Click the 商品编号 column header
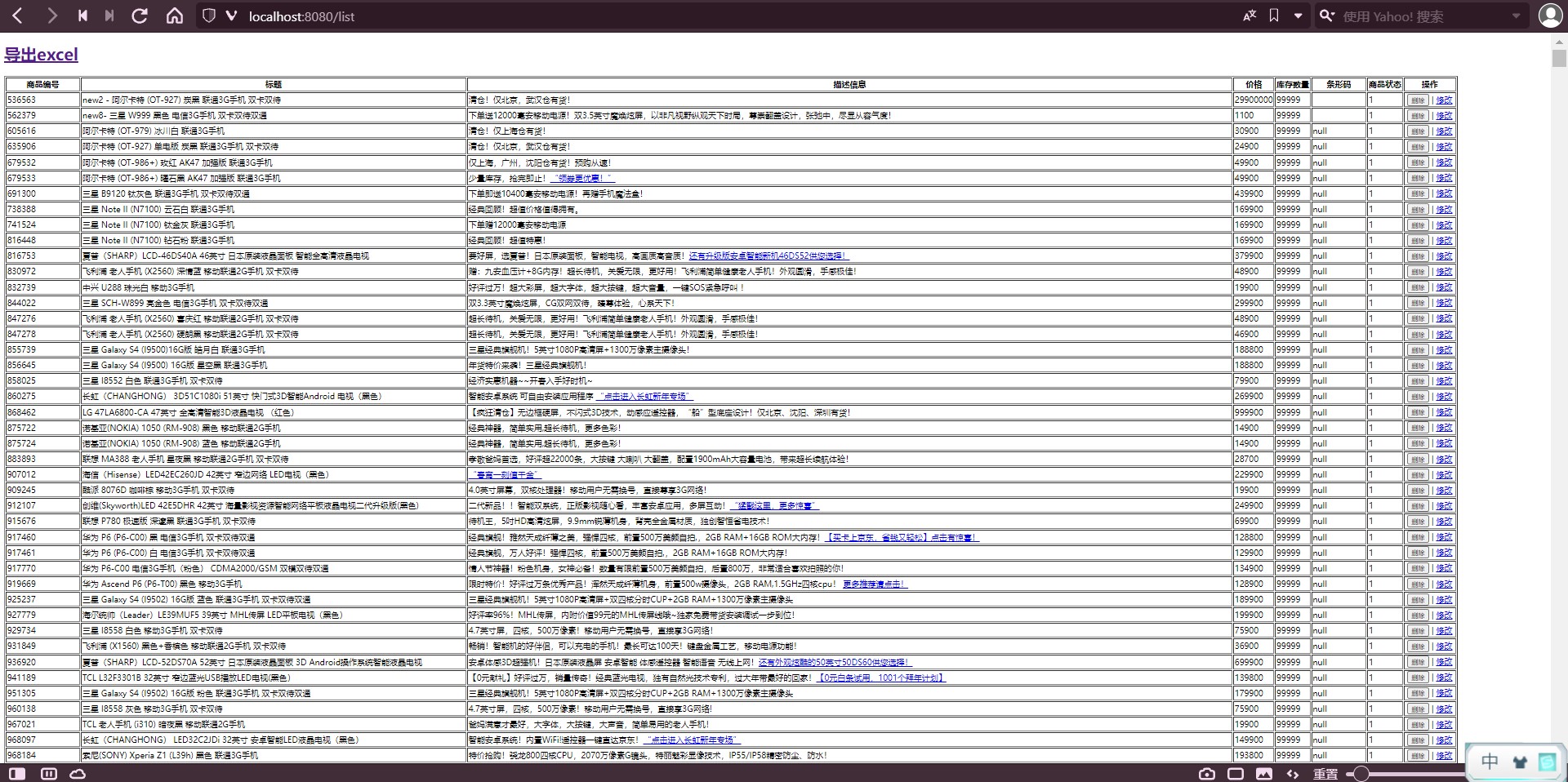 pos(43,85)
